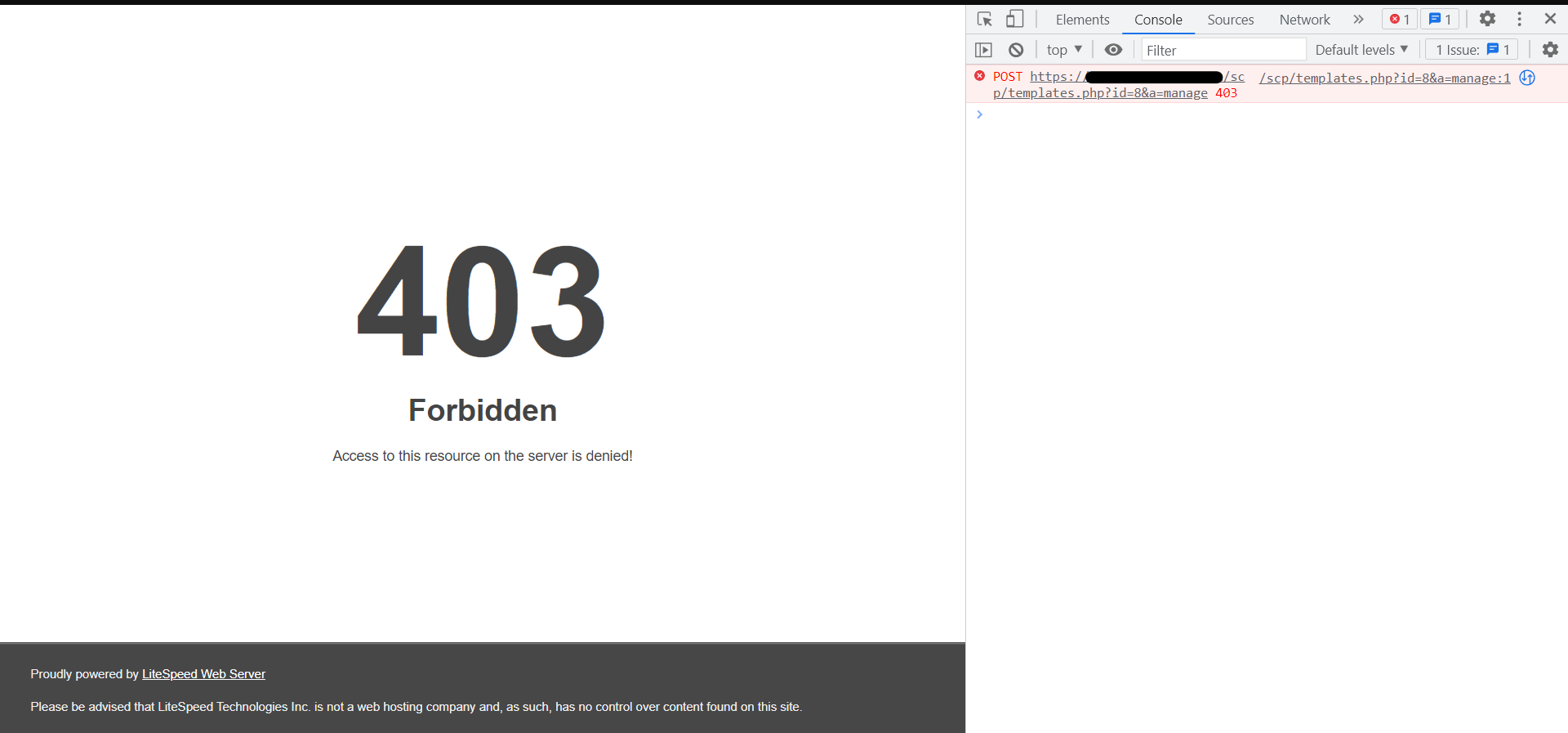Expand the Default levels dropdown
The image size is (1568, 733).
click(1361, 50)
